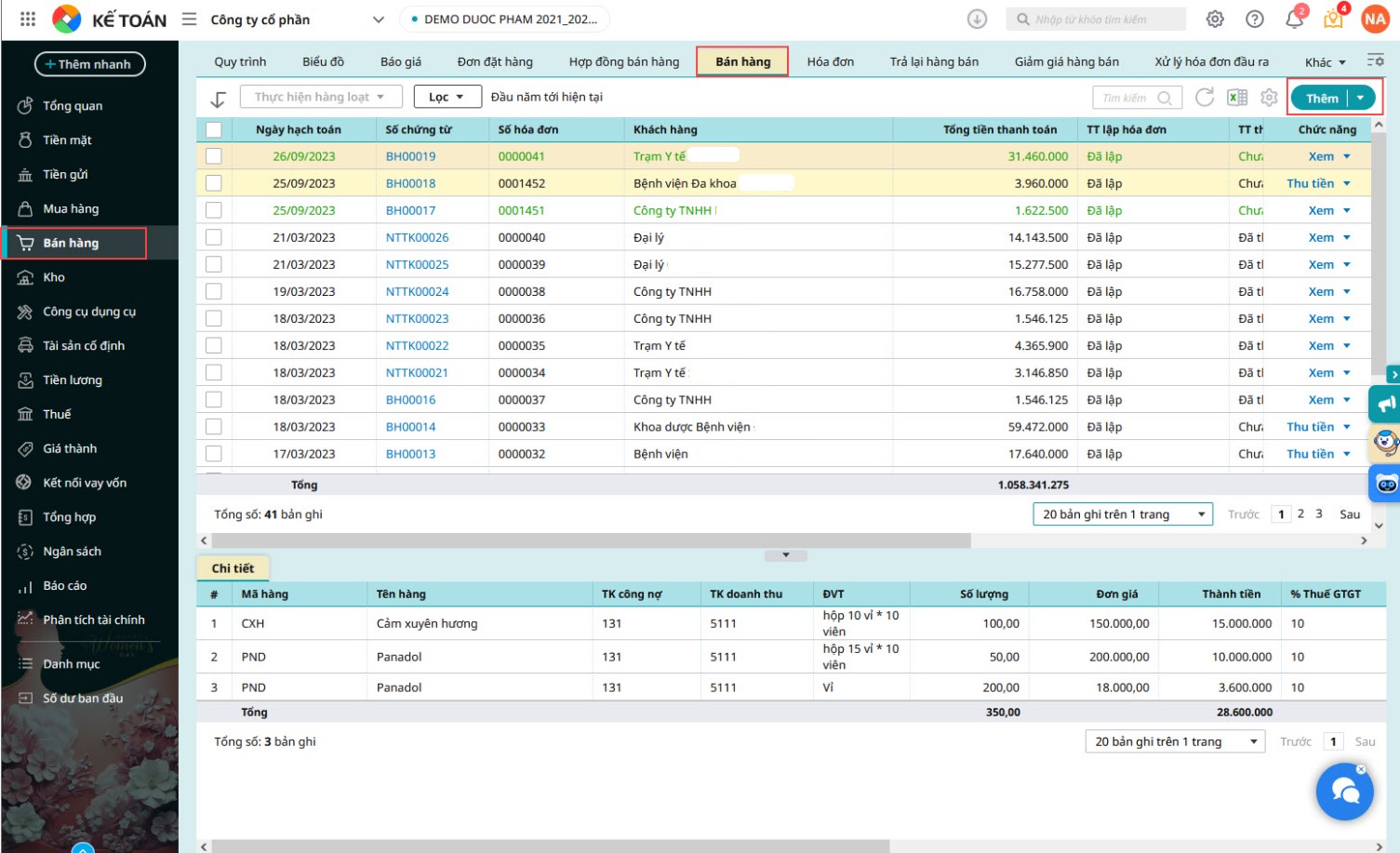Open Tiền mặt module in sidebar
Viewport: 1400px width, 853px height.
point(67,140)
